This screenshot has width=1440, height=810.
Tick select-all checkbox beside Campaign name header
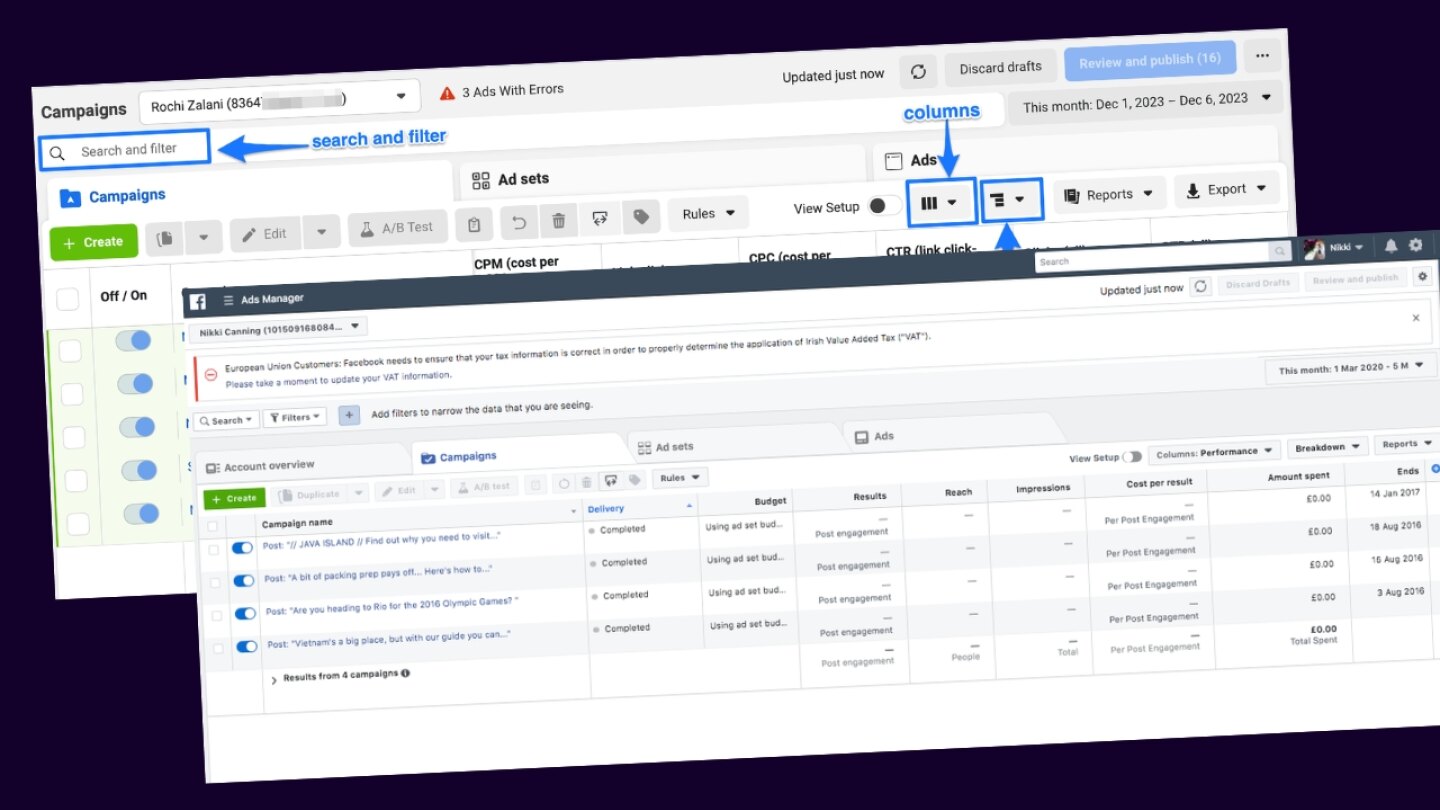(211, 526)
